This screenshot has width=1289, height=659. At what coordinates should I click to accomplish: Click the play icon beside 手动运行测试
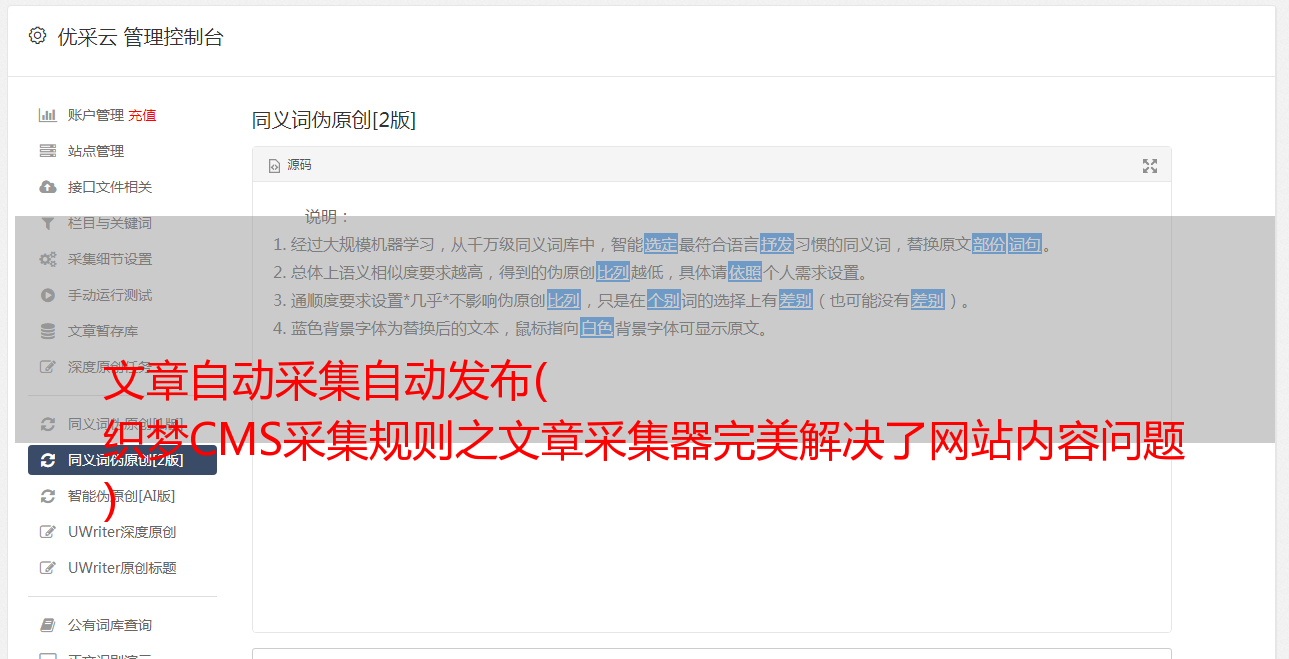pyautogui.click(x=47, y=295)
